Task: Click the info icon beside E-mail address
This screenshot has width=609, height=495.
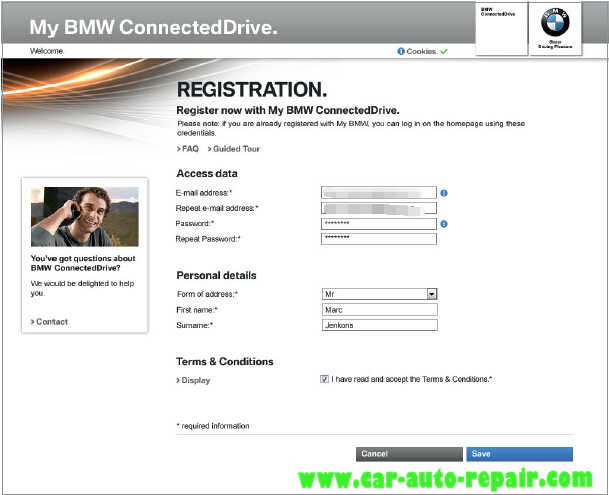Action: 444,193
